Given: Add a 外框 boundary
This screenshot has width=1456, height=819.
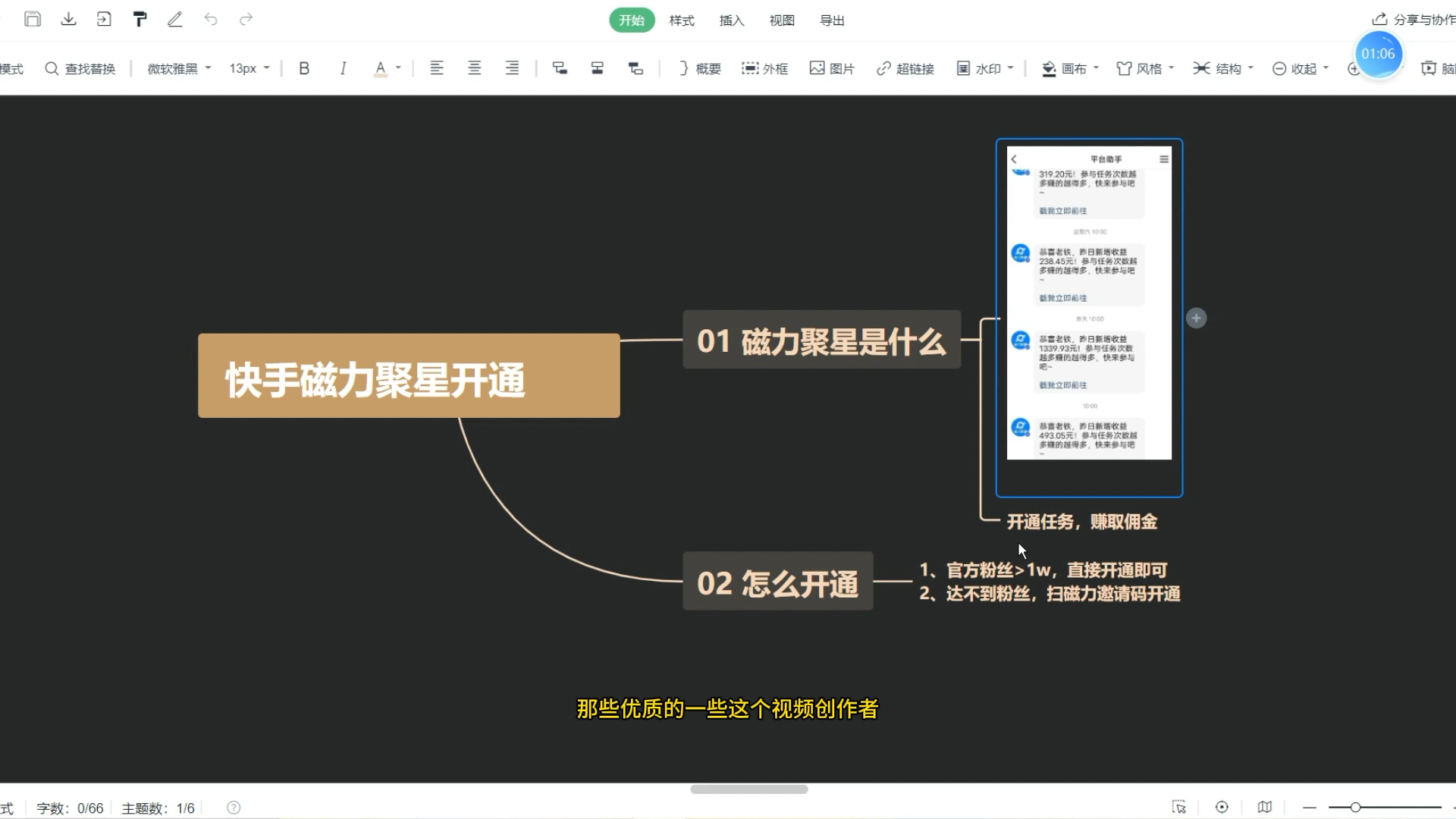Looking at the screenshot, I should (x=764, y=68).
